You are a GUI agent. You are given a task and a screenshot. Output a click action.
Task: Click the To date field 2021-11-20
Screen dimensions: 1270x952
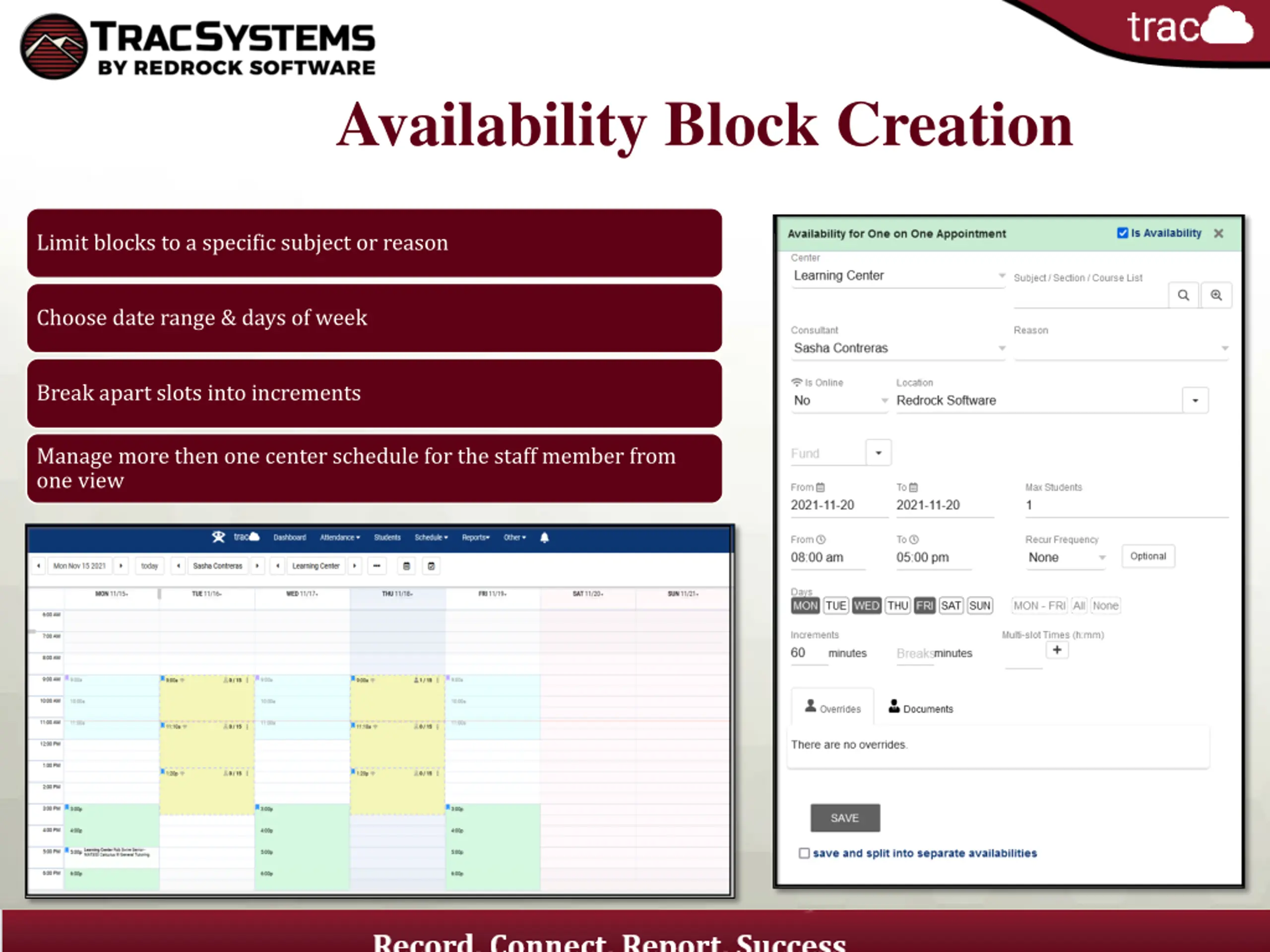(x=945, y=506)
